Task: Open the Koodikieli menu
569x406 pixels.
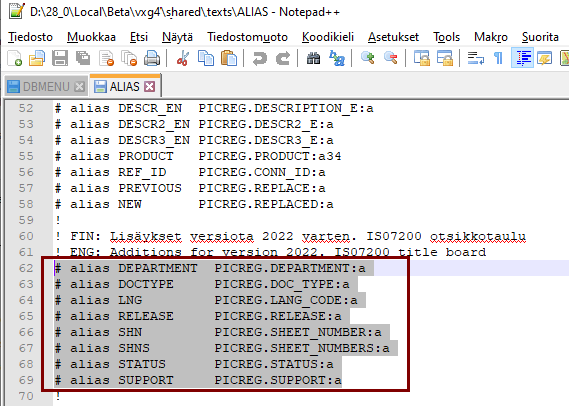Action: tap(328, 37)
